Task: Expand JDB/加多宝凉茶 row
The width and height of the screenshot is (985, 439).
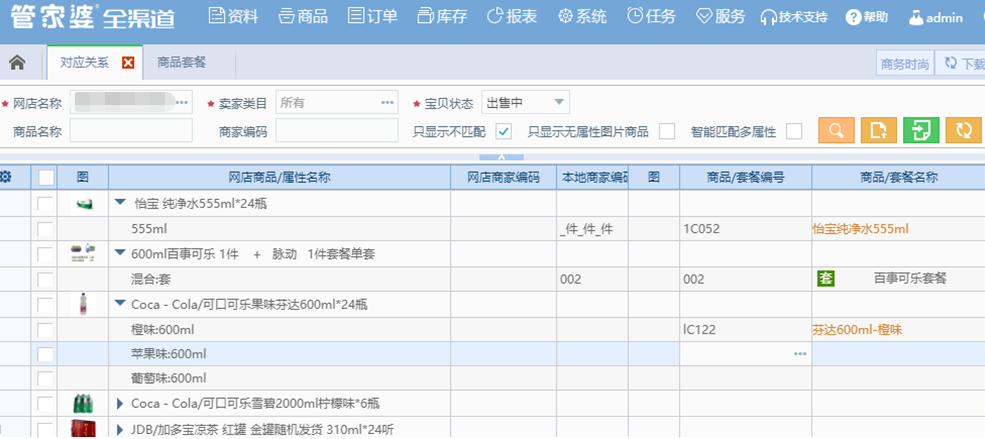Action: (x=121, y=430)
